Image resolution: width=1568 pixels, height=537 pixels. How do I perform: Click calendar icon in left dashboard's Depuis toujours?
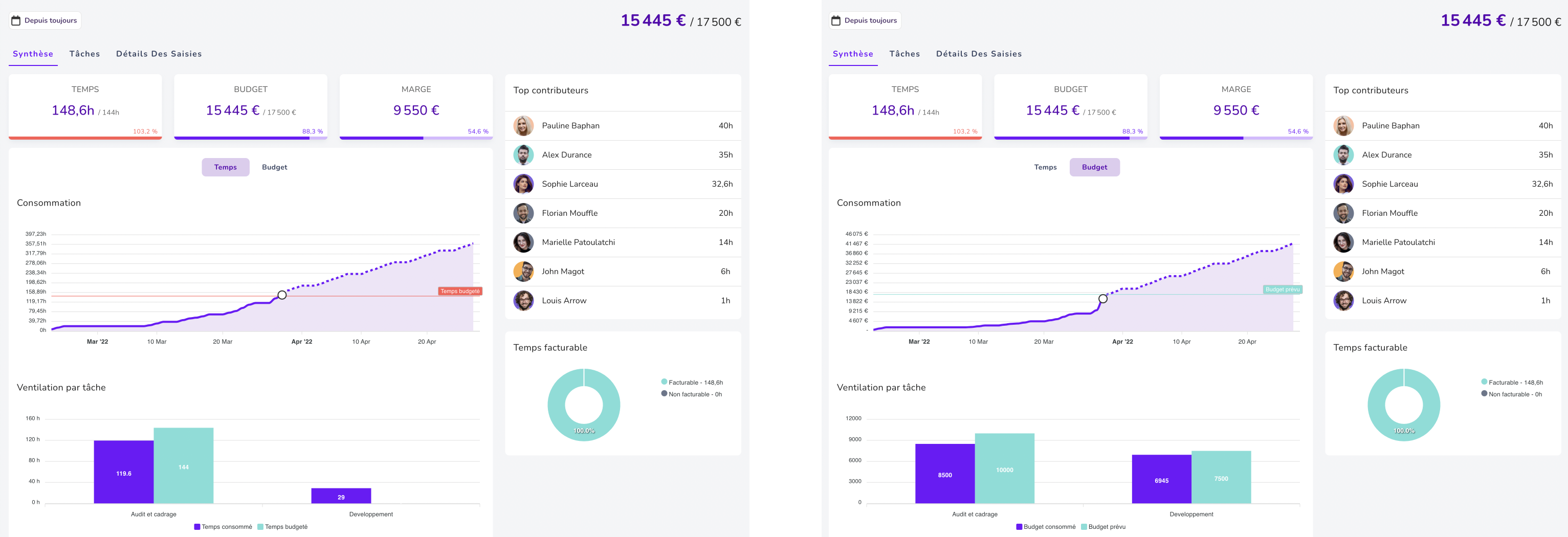(16, 20)
